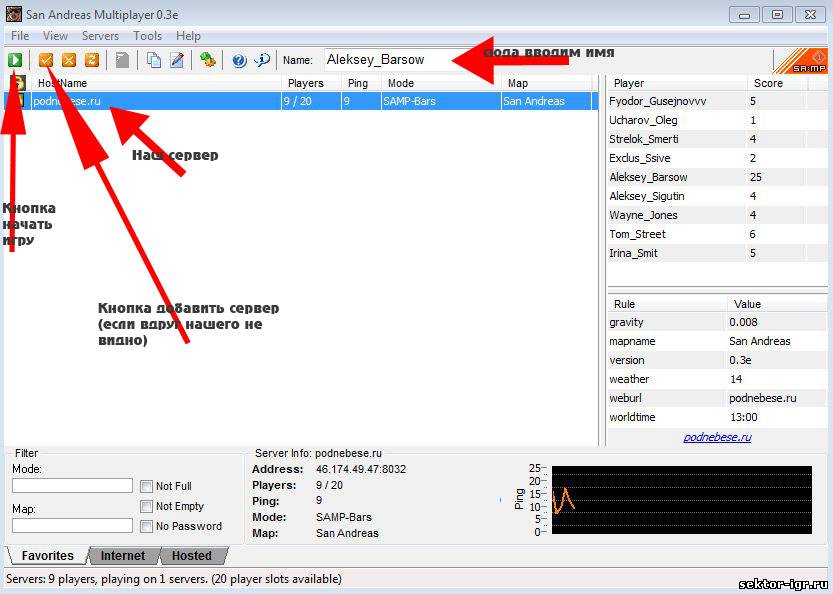Select player Aleksey_Sigutin
833x594 pixels.
[x=717, y=196]
